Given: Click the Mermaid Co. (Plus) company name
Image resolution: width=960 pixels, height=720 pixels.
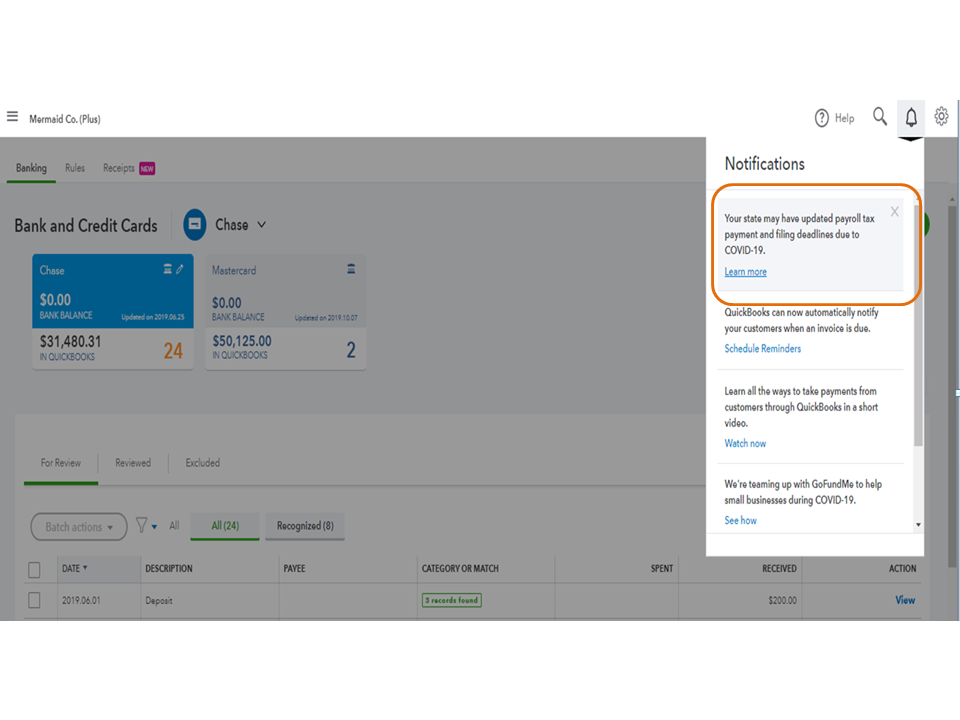Looking at the screenshot, I should click(65, 119).
